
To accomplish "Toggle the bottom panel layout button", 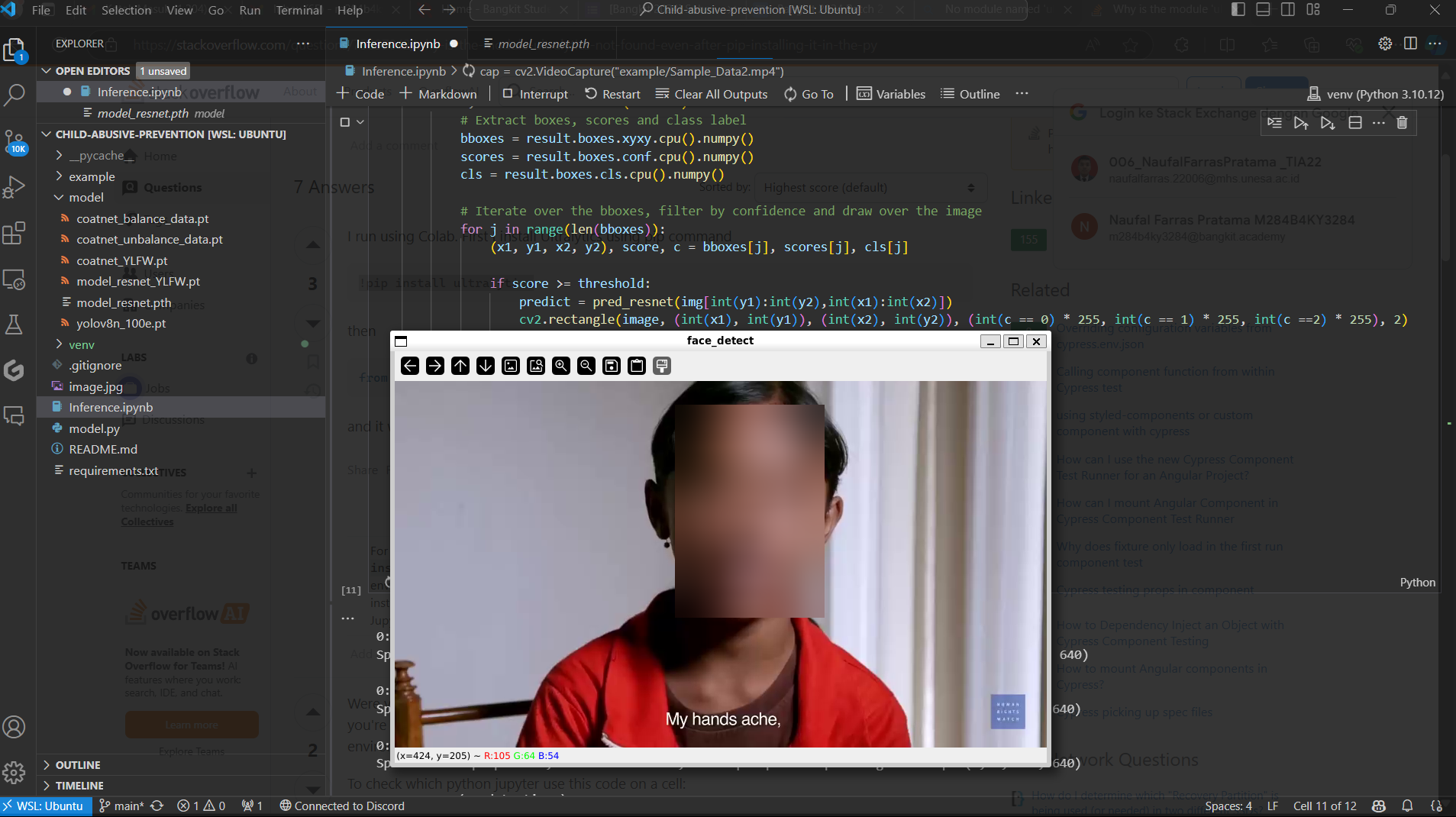I will [x=1263, y=10].
